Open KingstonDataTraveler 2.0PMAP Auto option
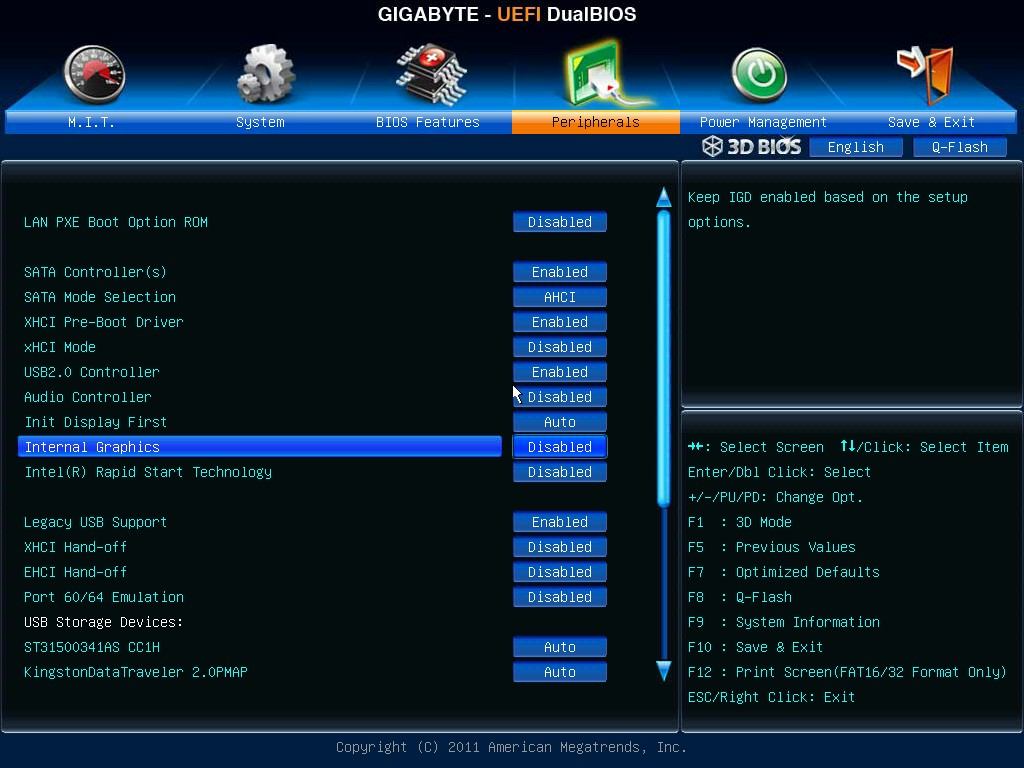Viewport: 1024px width, 768px height. [560, 672]
